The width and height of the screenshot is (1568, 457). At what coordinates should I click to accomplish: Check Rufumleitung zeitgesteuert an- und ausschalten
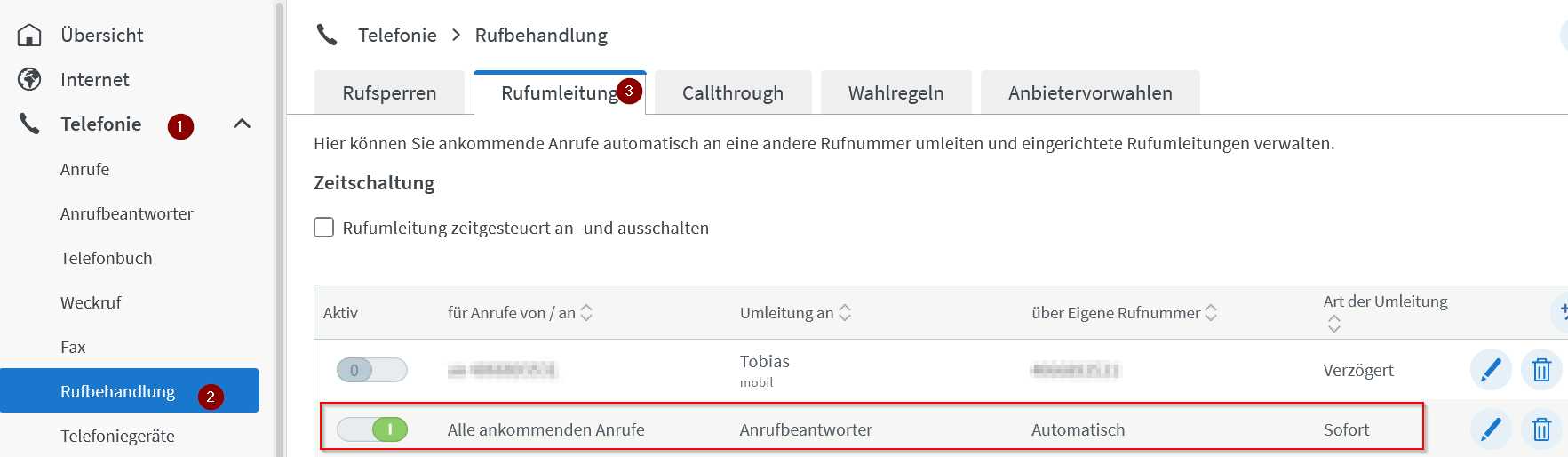click(324, 228)
